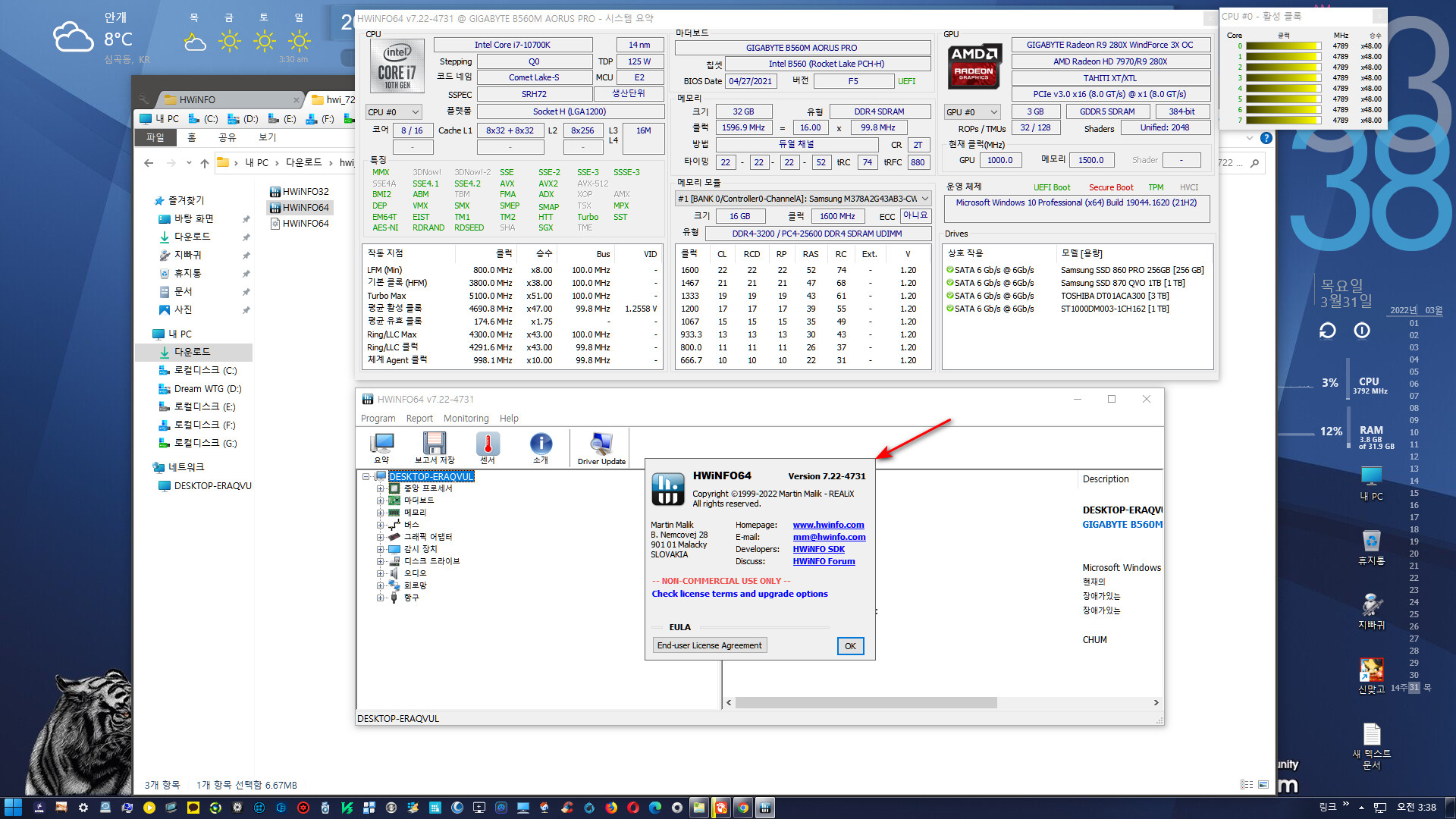Viewport: 1456px width, 819px height.
Task: Select the HWiNFO64 application file in Explorer
Action: (299, 208)
